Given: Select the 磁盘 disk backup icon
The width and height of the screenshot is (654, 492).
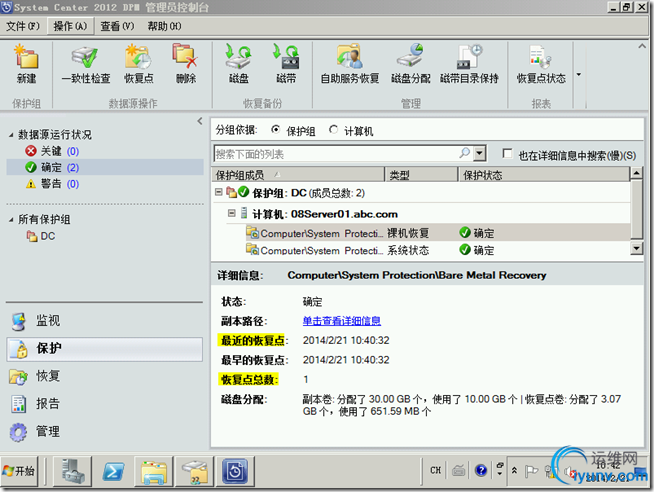Looking at the screenshot, I should pyautogui.click(x=239, y=64).
